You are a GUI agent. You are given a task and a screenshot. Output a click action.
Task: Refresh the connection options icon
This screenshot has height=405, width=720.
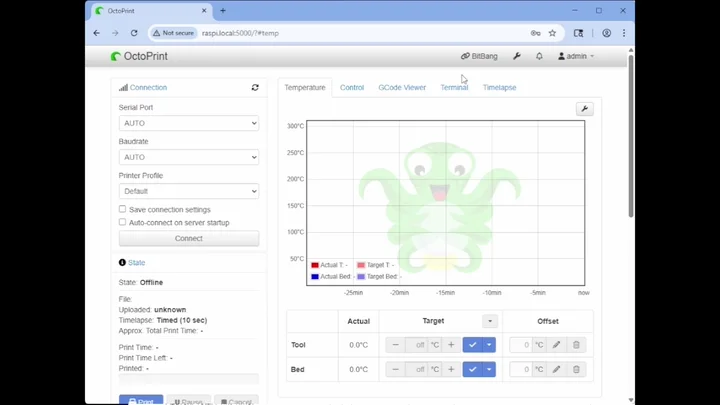point(255,87)
